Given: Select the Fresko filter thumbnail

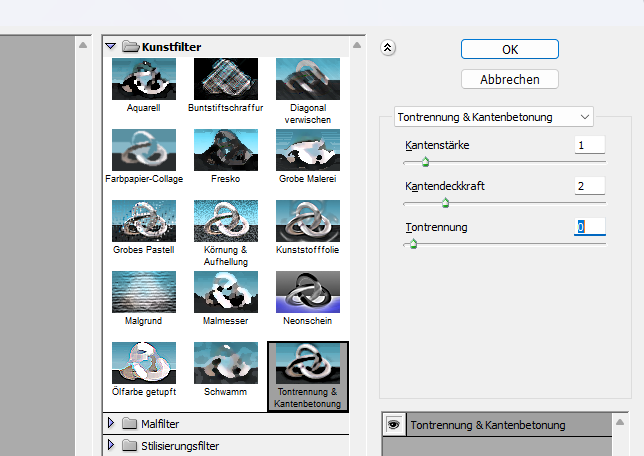Looking at the screenshot, I should (226, 150).
